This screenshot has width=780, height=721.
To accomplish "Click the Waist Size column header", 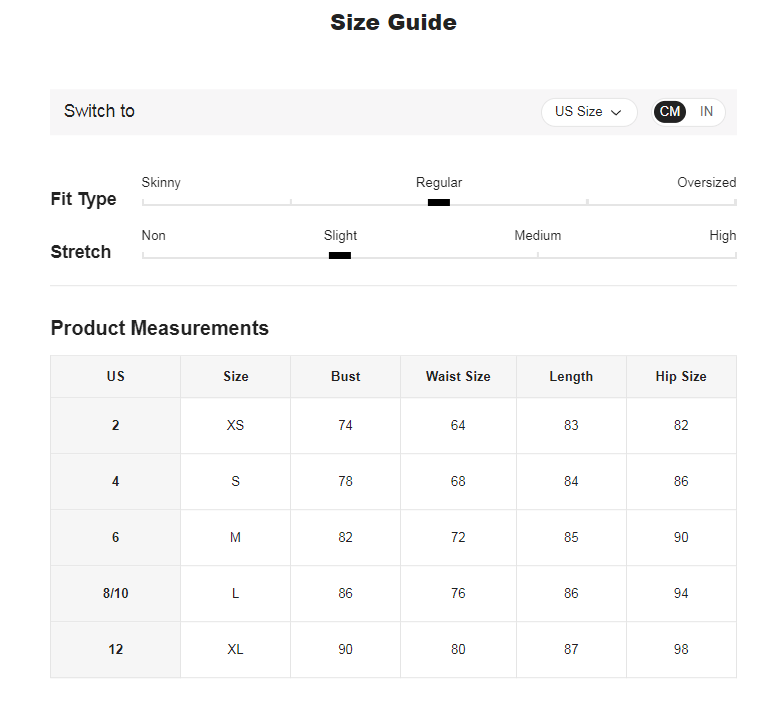I will 458,377.
